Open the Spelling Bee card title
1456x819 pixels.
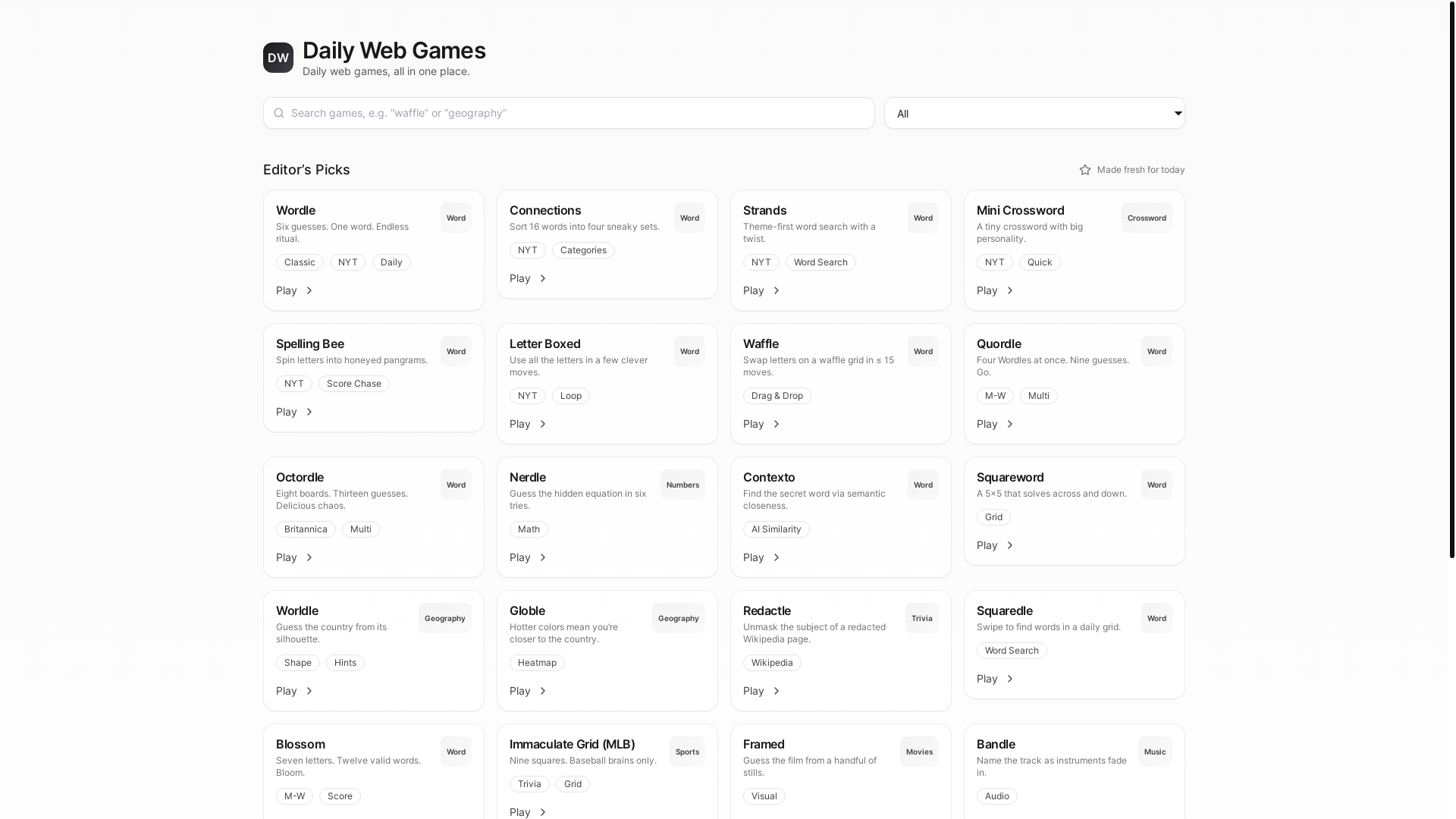310,344
